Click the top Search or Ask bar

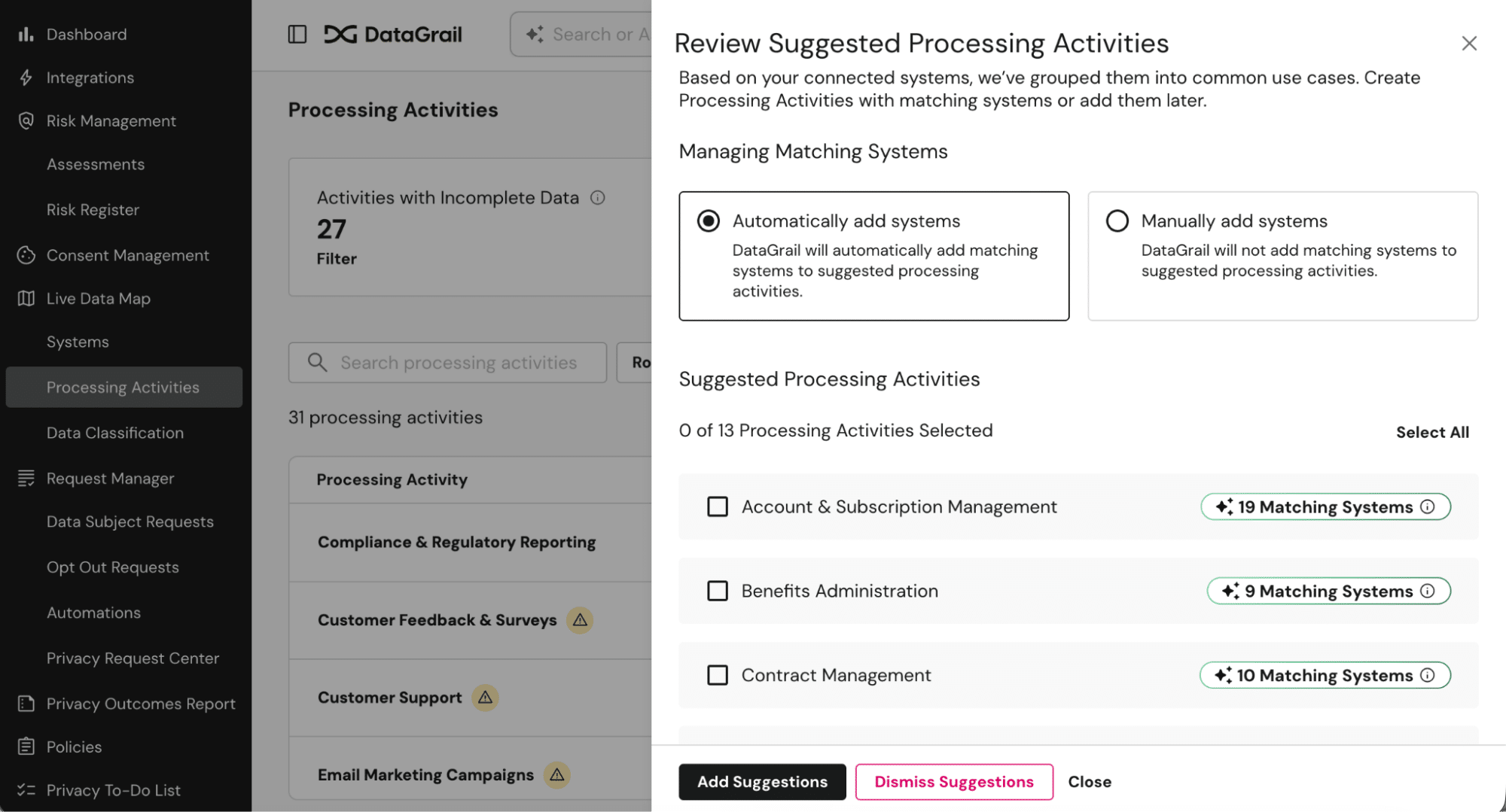click(x=581, y=35)
